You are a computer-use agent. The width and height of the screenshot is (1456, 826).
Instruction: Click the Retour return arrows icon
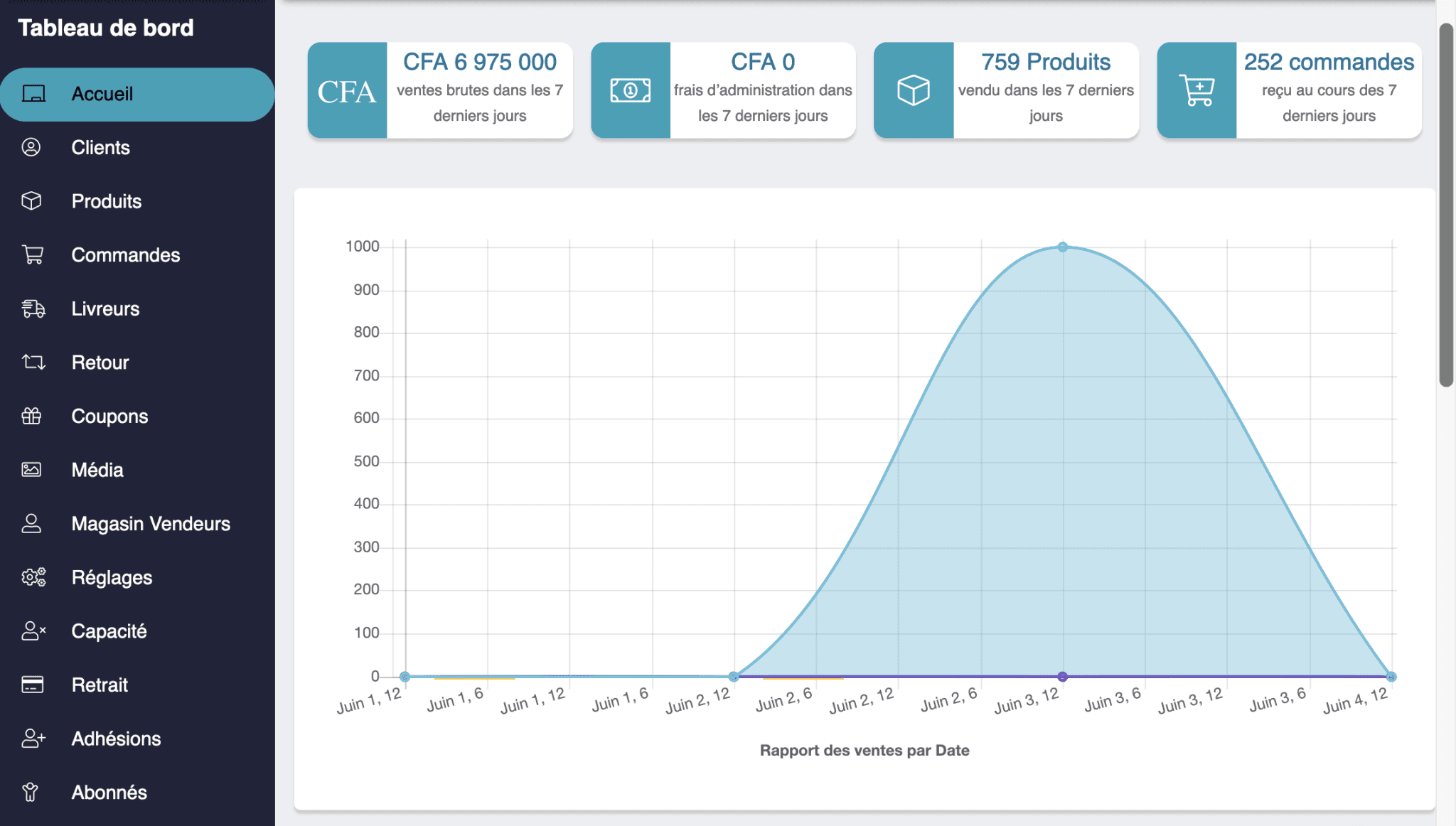pos(31,363)
